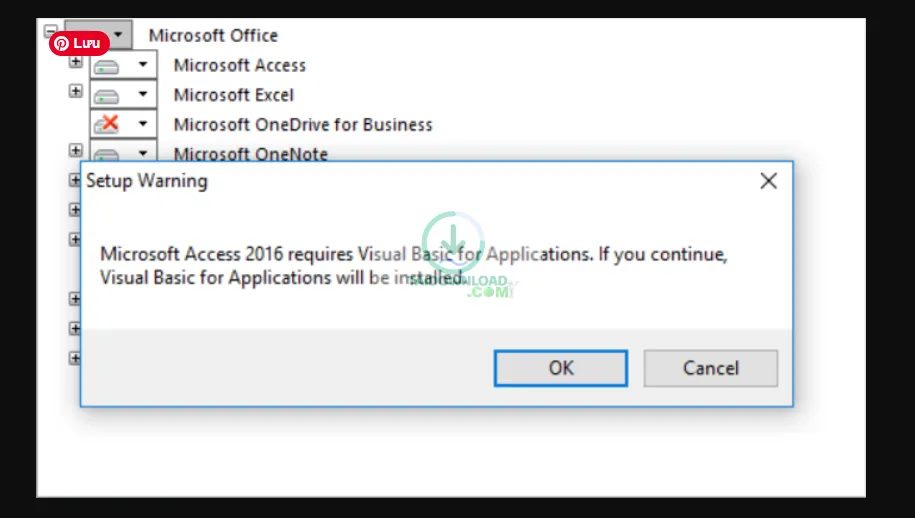This screenshot has width=915, height=518.
Task: Open the Microsoft Excel install options arrow
Action: tap(143, 96)
